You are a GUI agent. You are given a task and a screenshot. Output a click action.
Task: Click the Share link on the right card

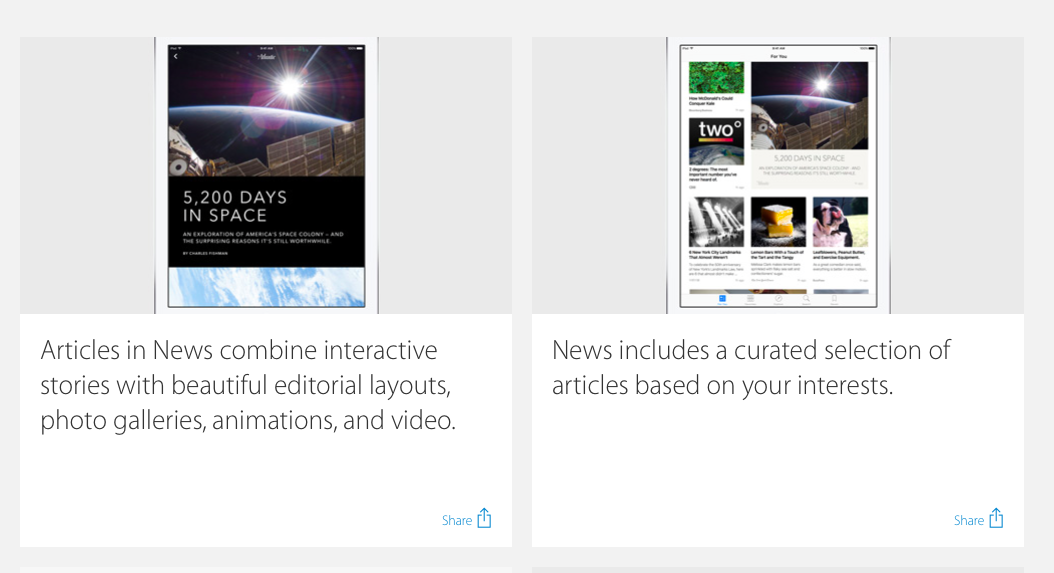tap(968, 520)
